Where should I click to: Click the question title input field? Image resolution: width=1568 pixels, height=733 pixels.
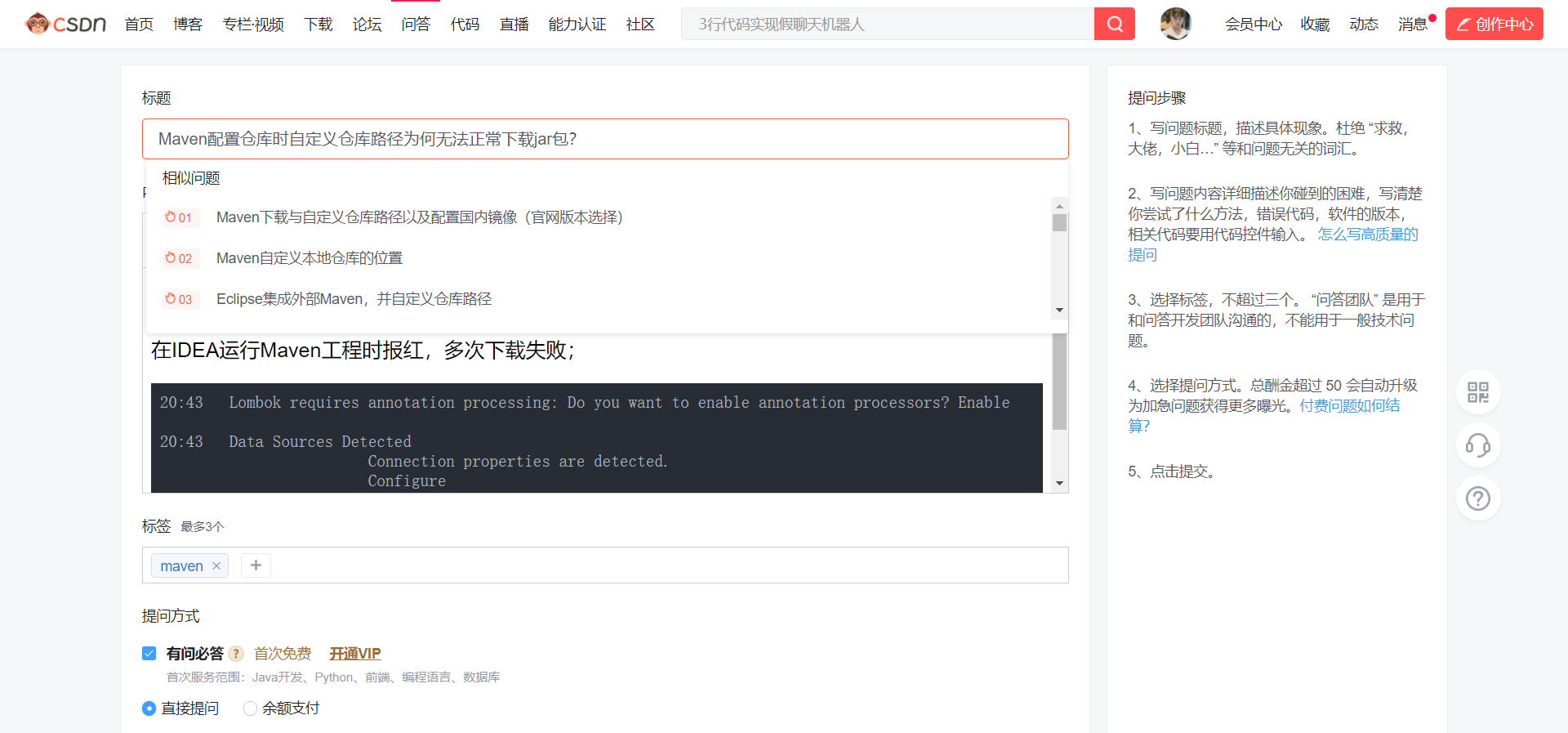[604, 139]
